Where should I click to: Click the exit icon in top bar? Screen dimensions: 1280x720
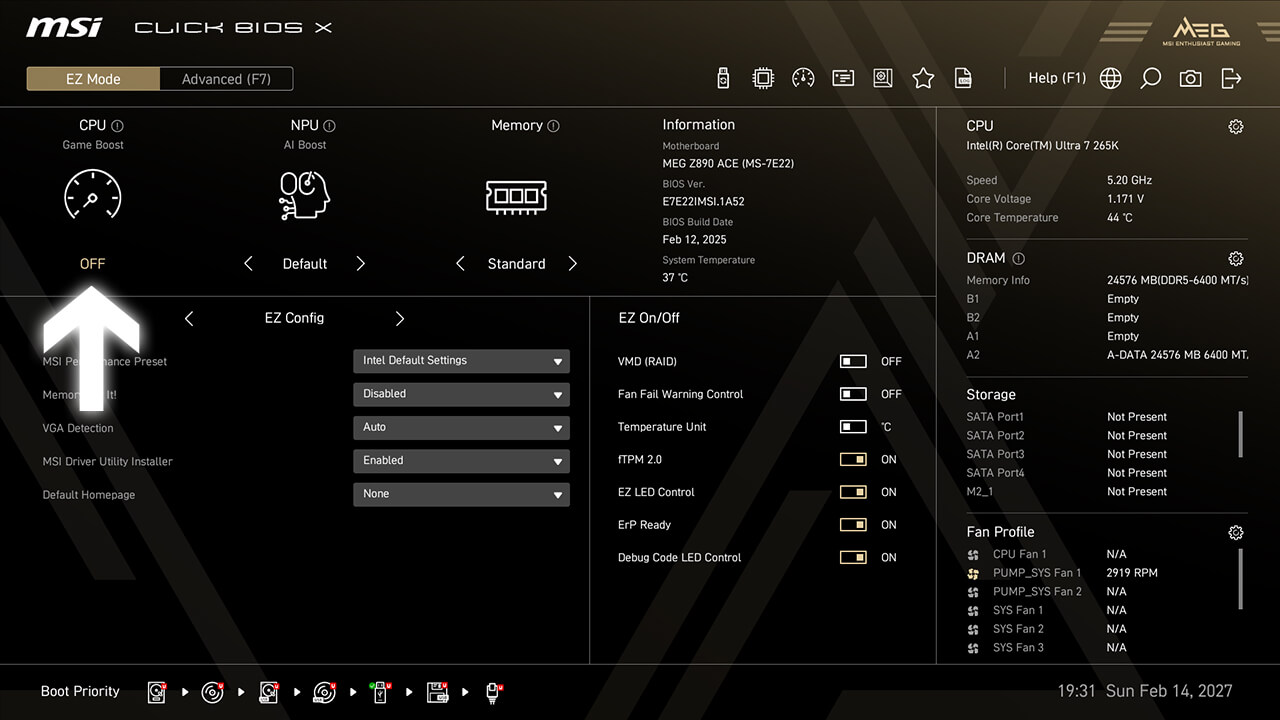pyautogui.click(x=1231, y=78)
